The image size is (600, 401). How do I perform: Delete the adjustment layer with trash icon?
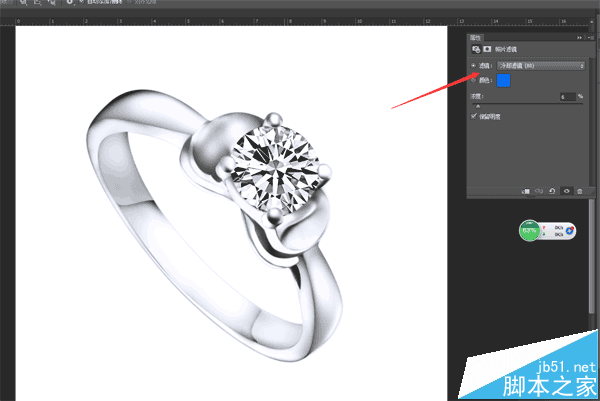tap(580, 191)
